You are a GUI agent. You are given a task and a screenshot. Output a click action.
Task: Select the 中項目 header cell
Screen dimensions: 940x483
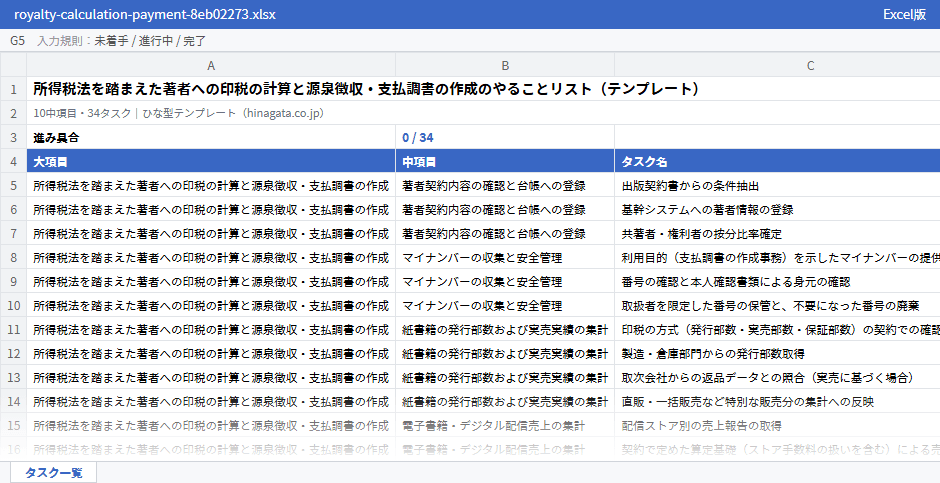(505, 161)
